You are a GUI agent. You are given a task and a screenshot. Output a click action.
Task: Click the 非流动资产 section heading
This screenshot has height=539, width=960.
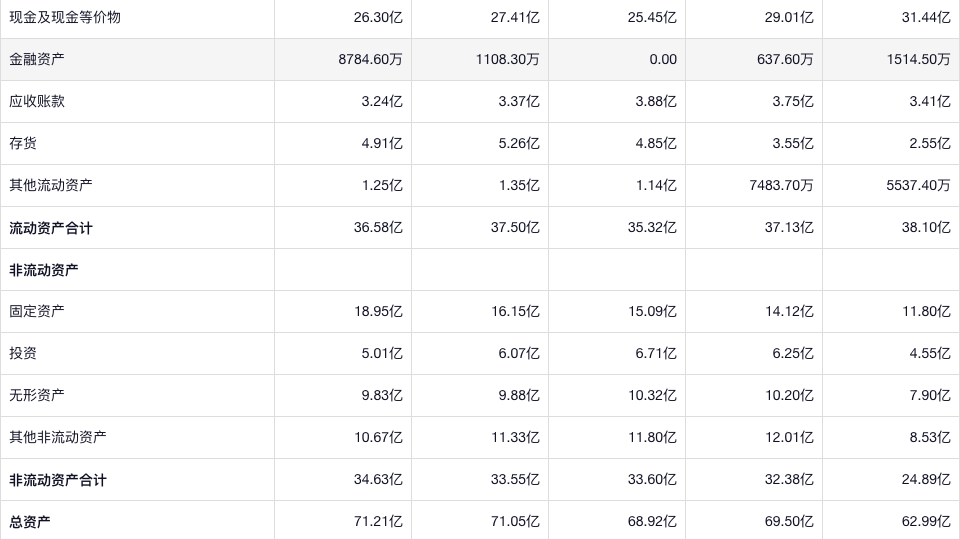[x=44, y=270]
